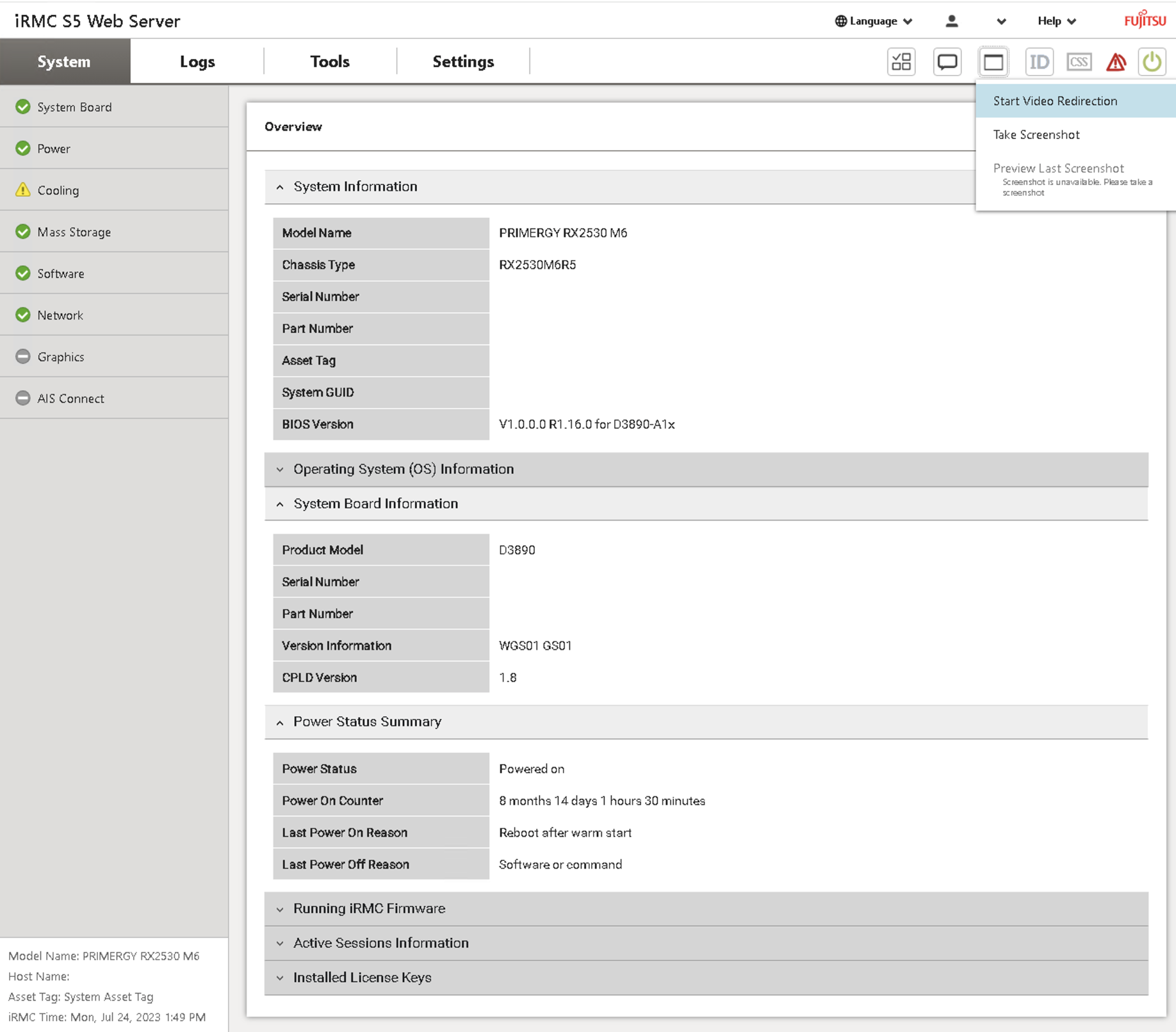The width and height of the screenshot is (1176, 1032).
Task: Open the Language dropdown
Action: (x=874, y=21)
